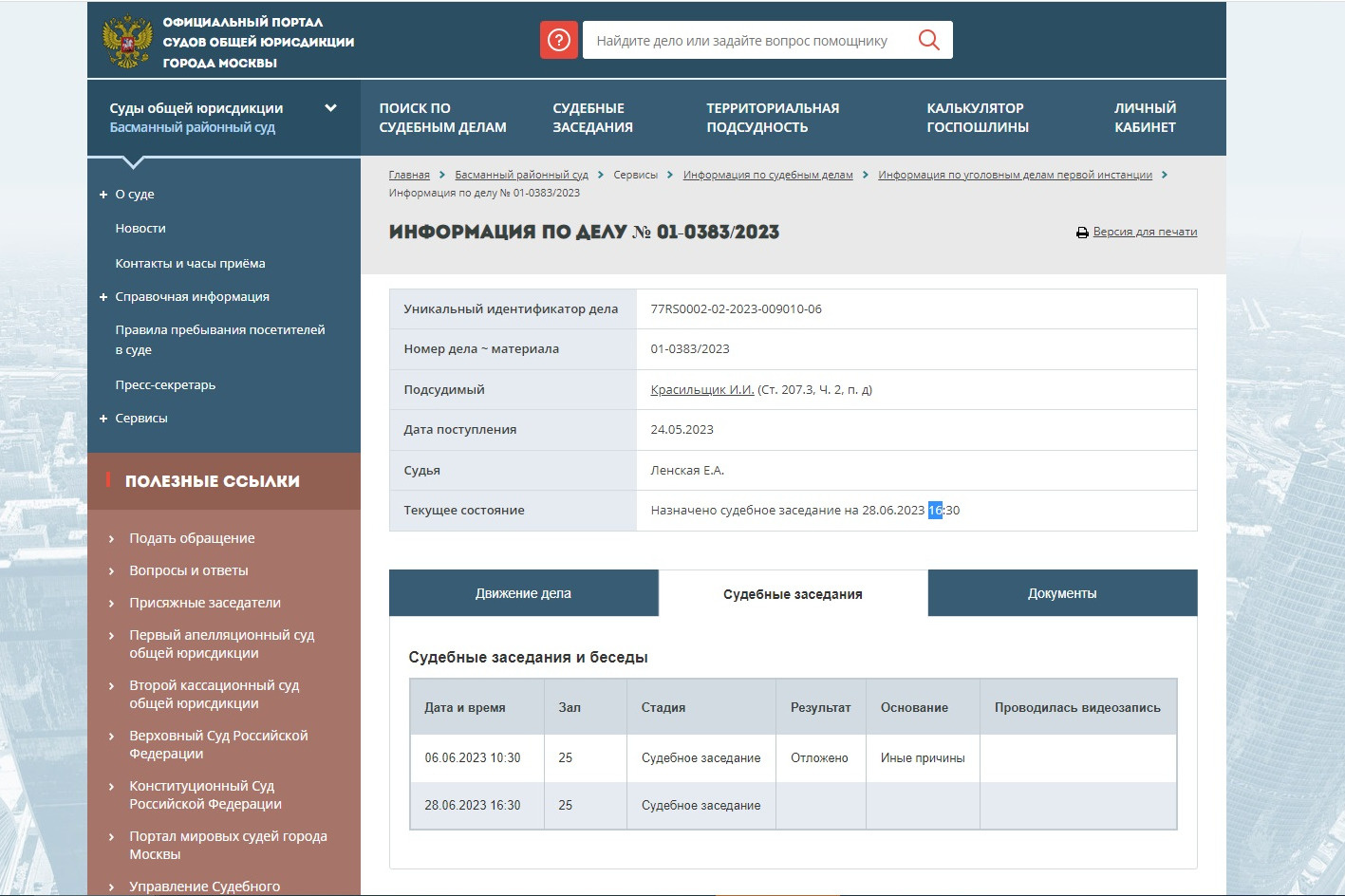
Task: Open Правила пребывания посетителей в суде
Action: click(x=220, y=340)
